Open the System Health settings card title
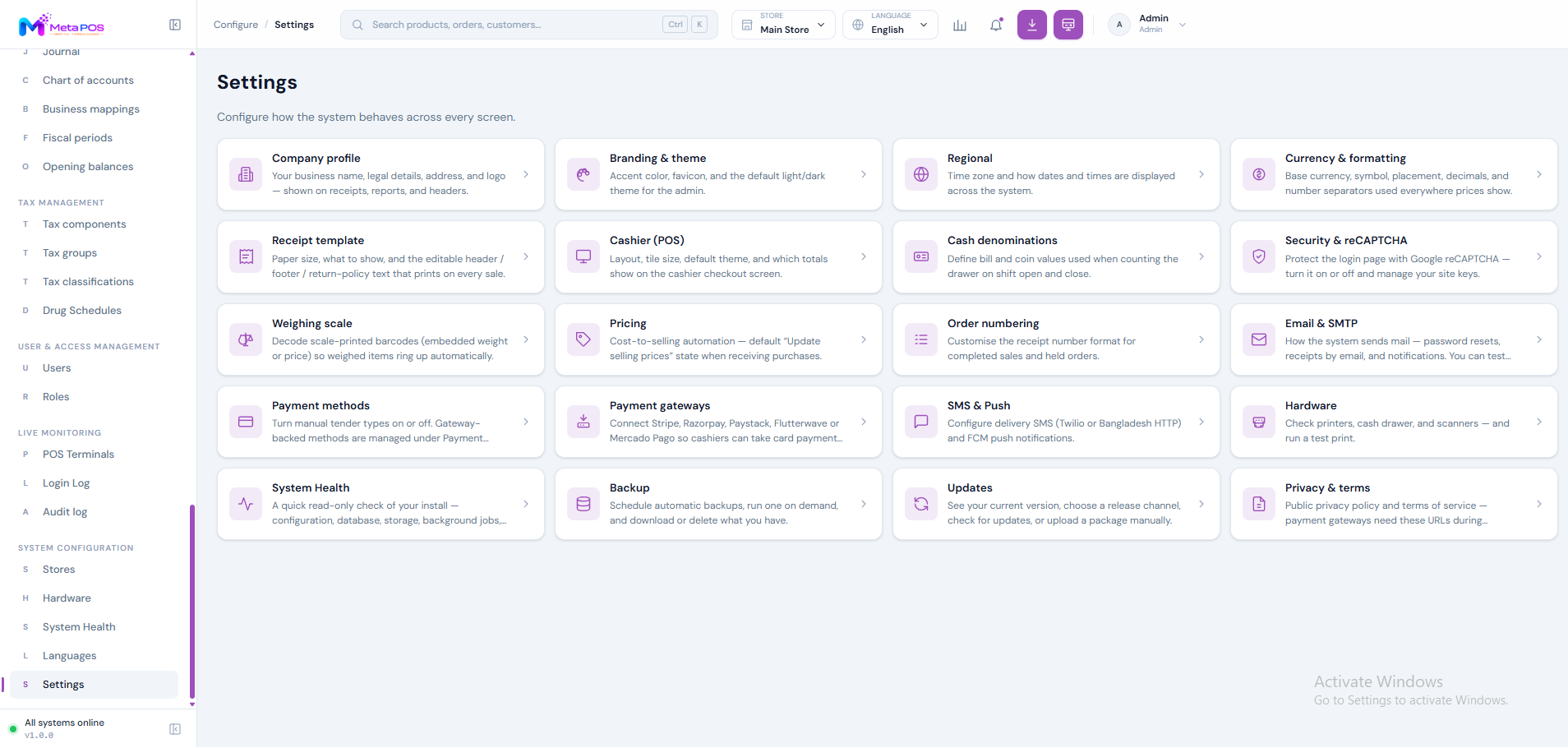The width and height of the screenshot is (1568, 748). (311, 488)
